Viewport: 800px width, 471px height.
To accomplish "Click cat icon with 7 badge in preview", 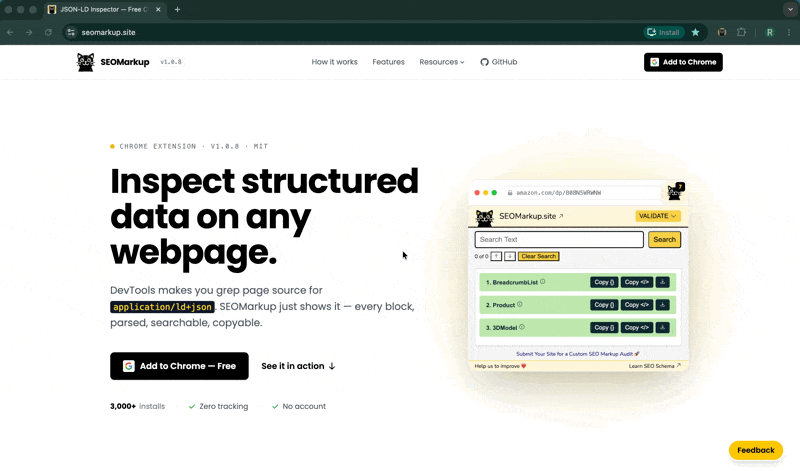I will tap(676, 192).
